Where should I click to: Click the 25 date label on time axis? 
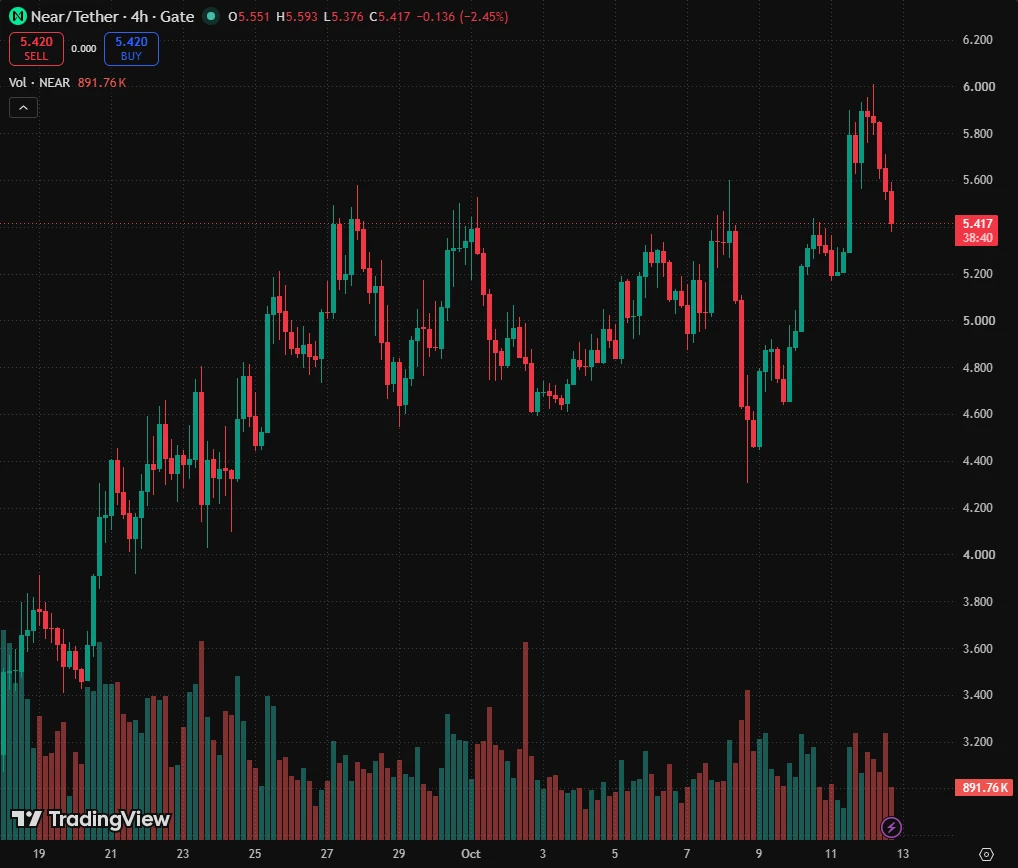coord(254,854)
